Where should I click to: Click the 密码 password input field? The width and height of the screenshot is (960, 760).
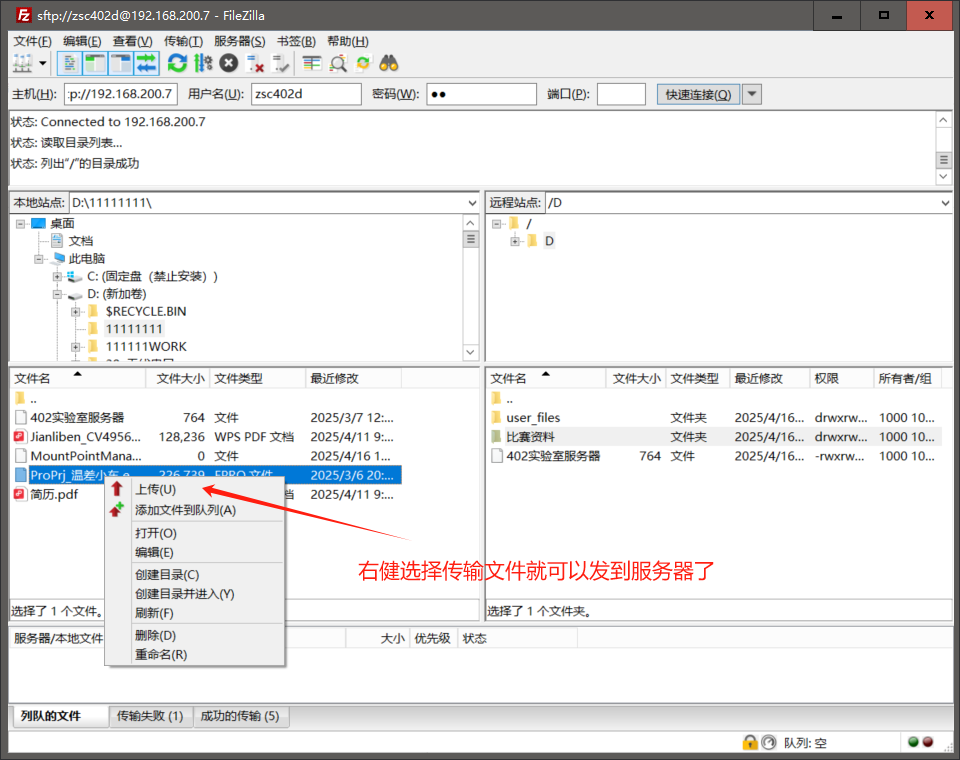(481, 94)
